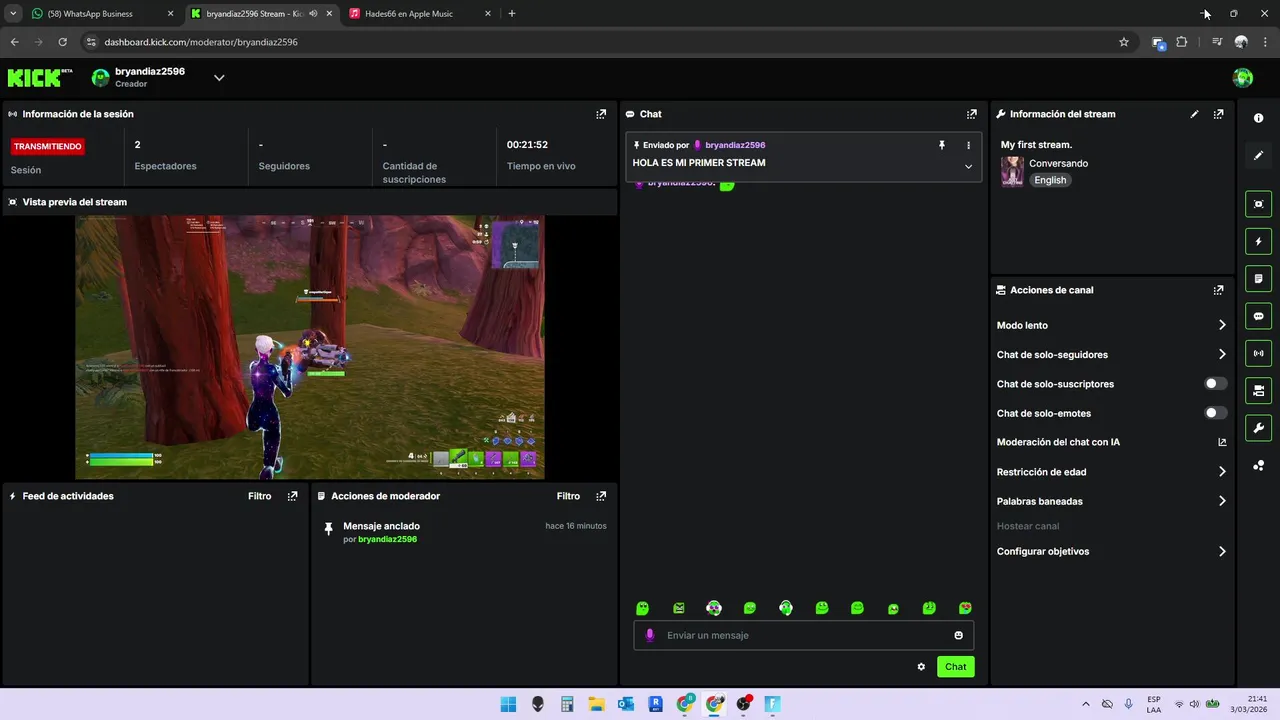Unpin the pinned chat message
This screenshot has width=1280, height=720.
tap(941, 145)
